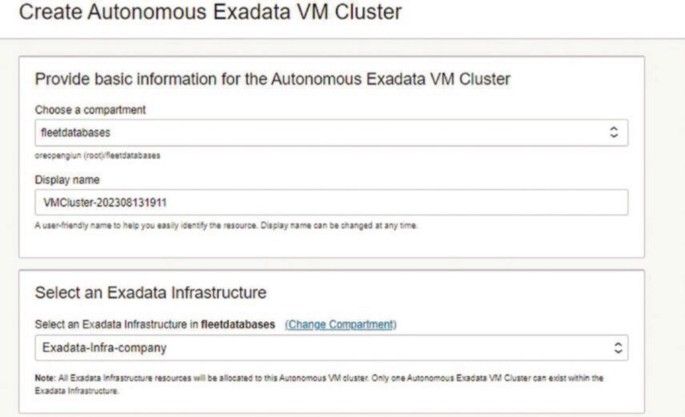
Task: Click the compartment selector up-down arrows icon
Action: [x=614, y=132]
